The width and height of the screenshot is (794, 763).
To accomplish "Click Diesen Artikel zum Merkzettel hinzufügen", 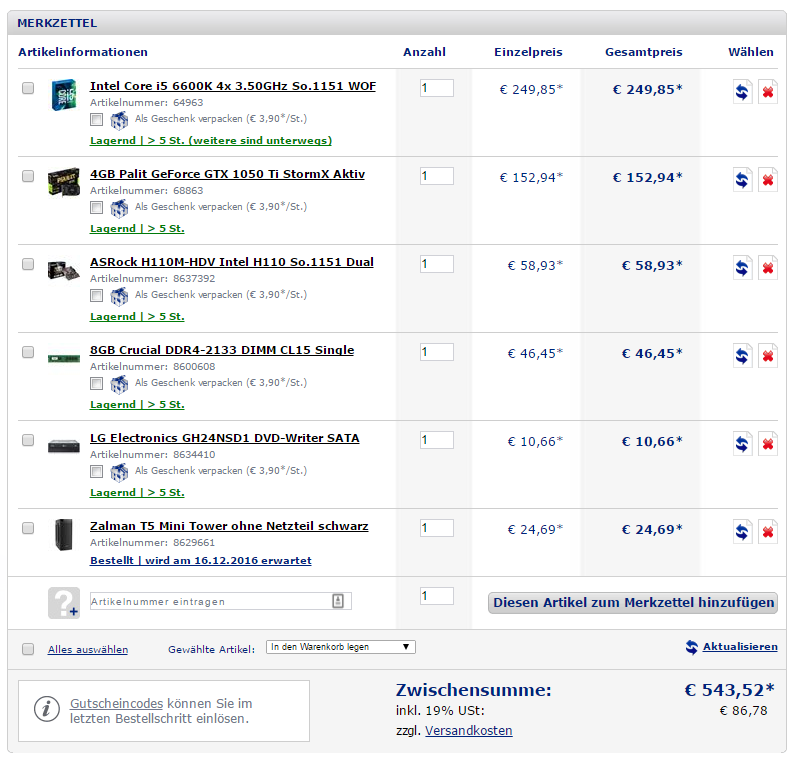I will pyautogui.click(x=633, y=603).
